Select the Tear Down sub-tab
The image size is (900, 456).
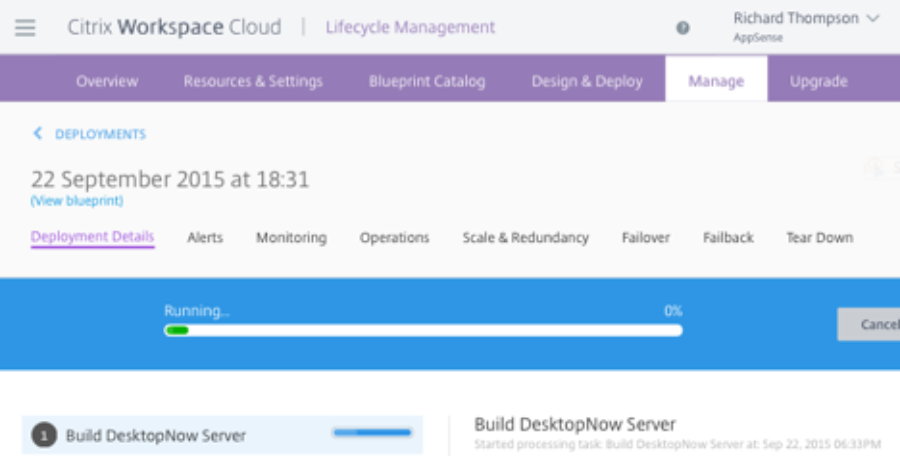[x=820, y=237]
